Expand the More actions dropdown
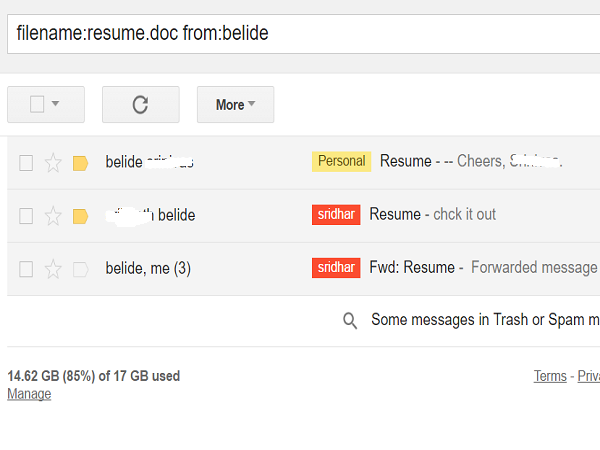 tap(235, 104)
